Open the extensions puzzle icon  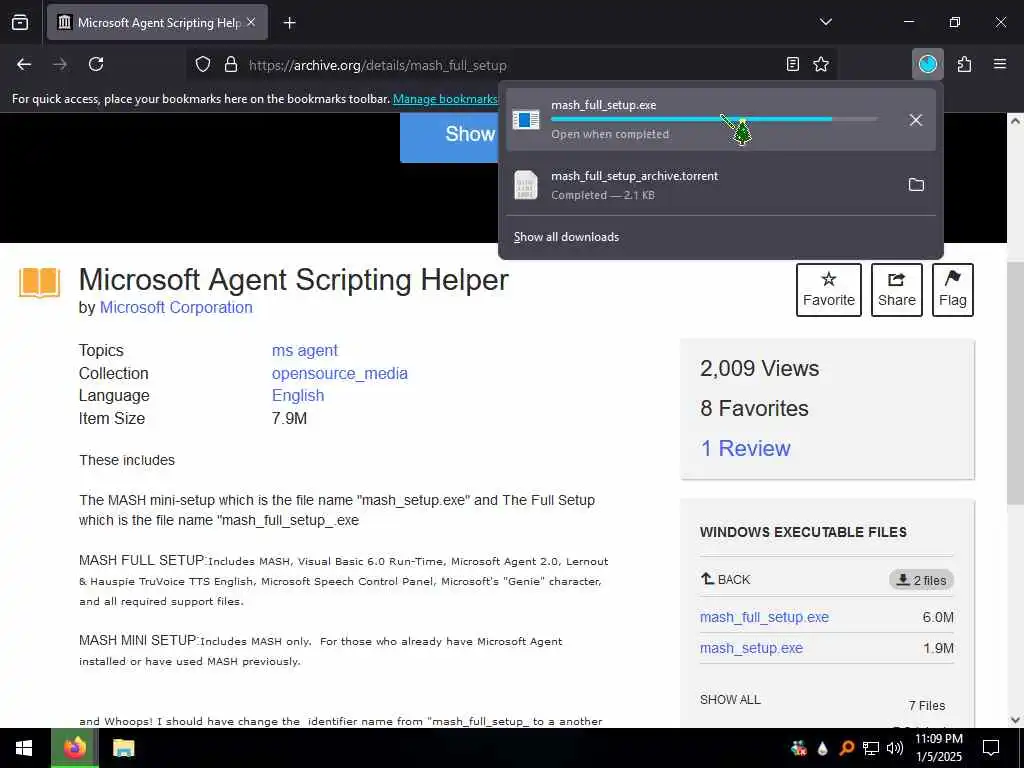(x=964, y=64)
